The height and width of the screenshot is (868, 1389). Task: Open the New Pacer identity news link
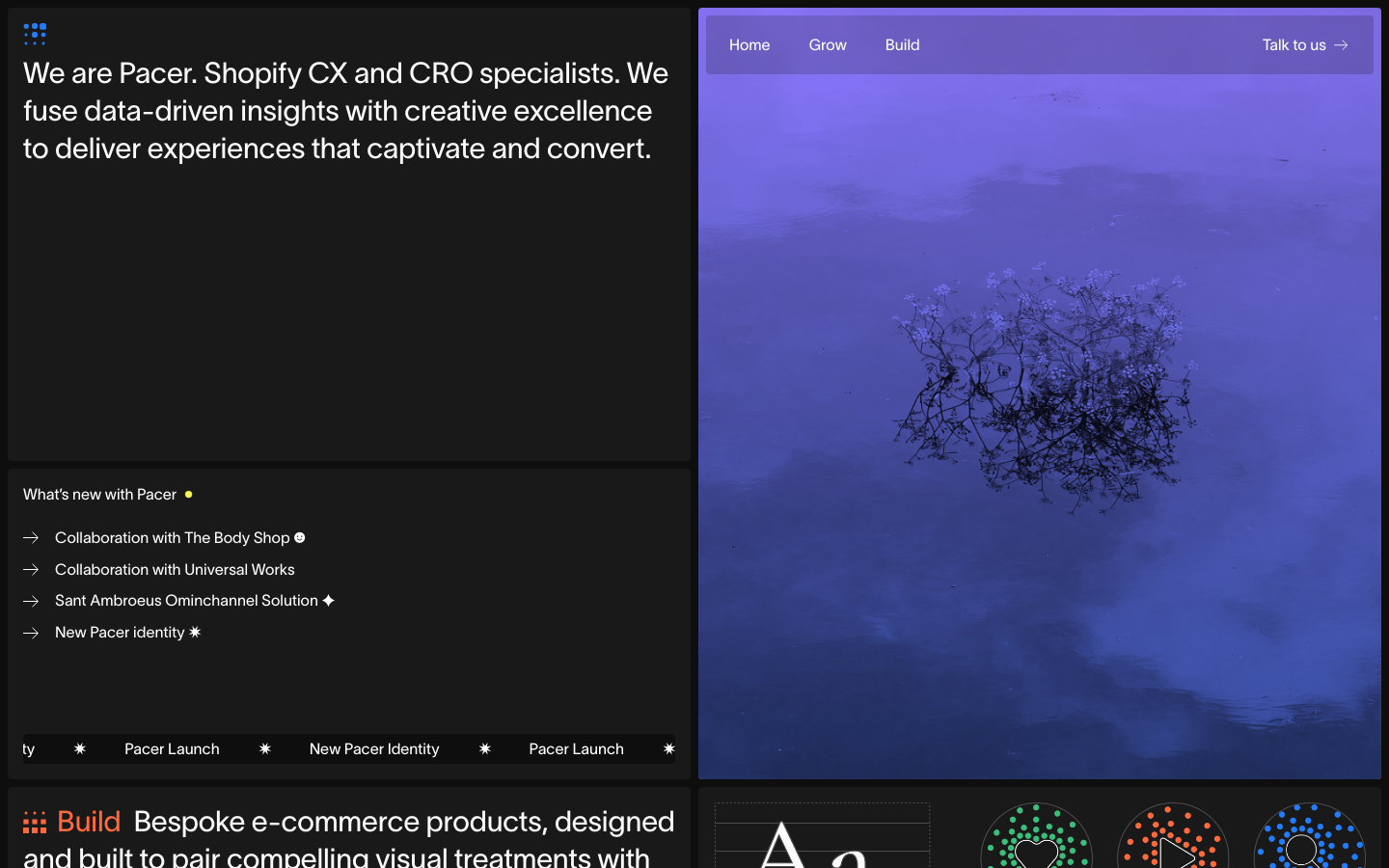tap(120, 633)
